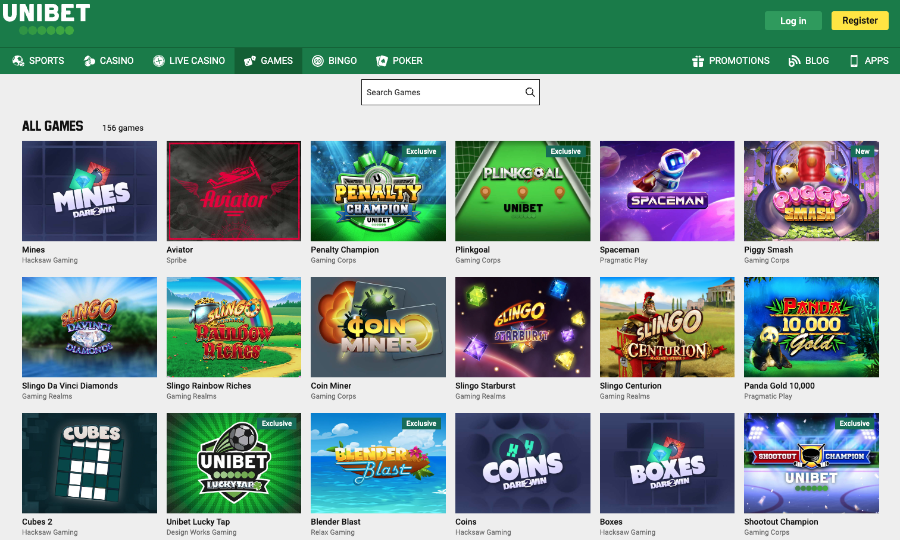Click 'Relax Gaming' under Blender Blast
Screen dimensions: 900x540
click(332, 533)
